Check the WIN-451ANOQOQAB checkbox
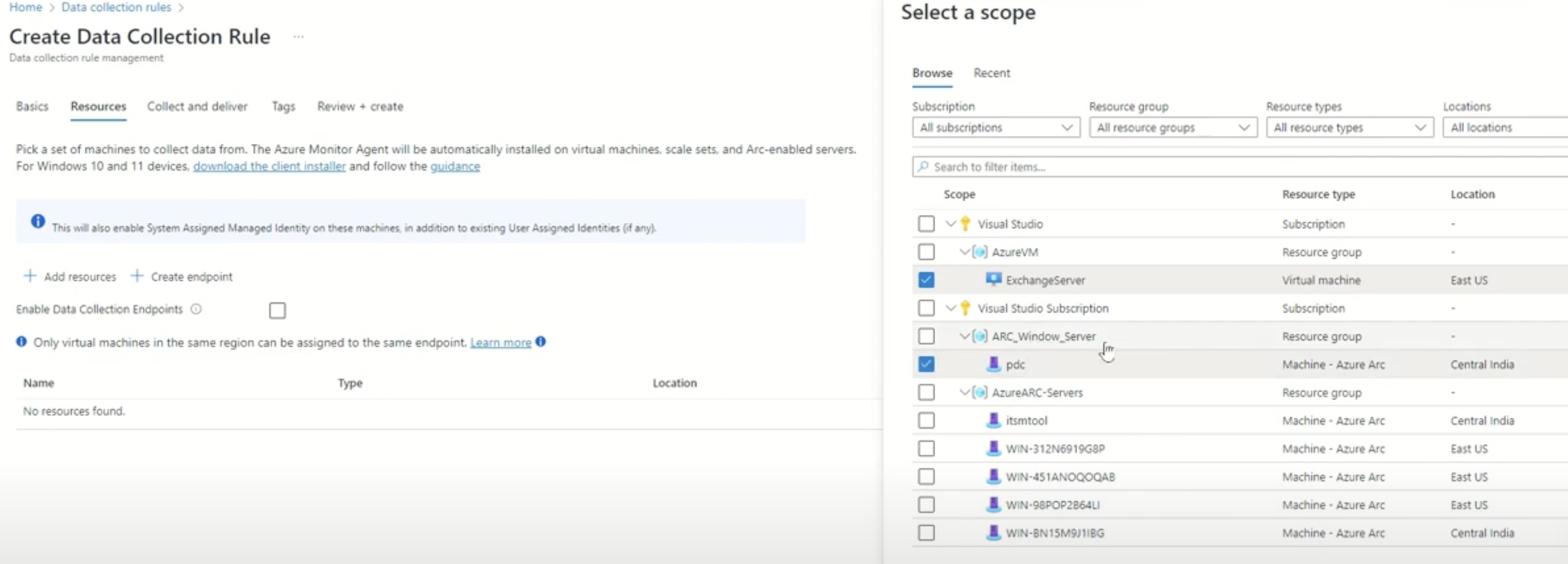This screenshot has width=1568, height=564. tap(926, 476)
